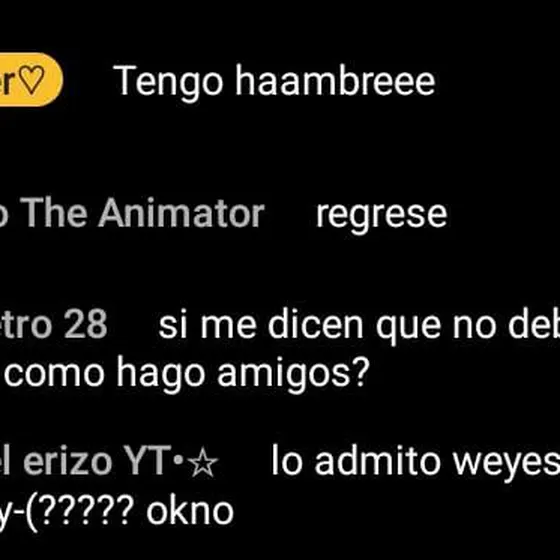
Task: Click the word amigos? in chat
Action: 293,375
